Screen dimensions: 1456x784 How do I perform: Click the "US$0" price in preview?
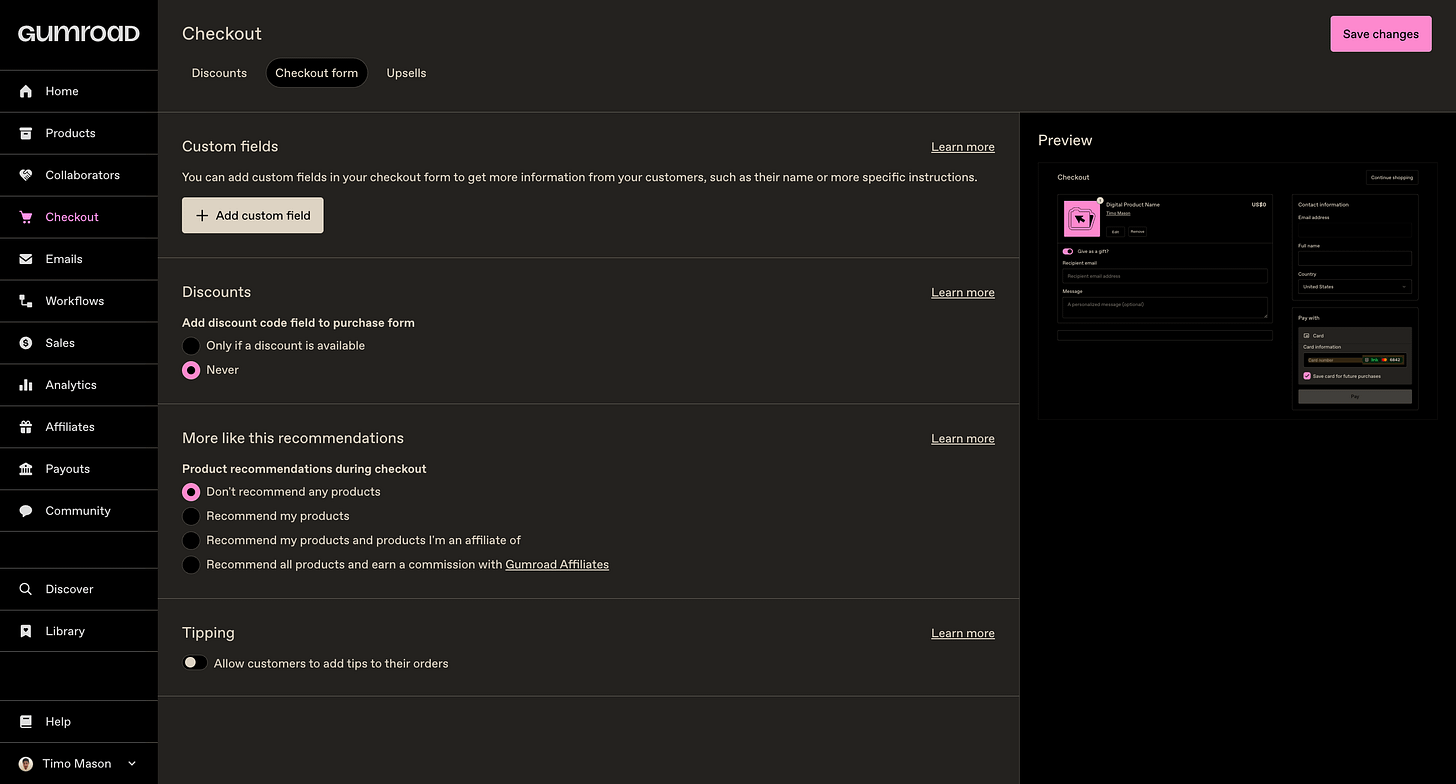pyautogui.click(x=1259, y=205)
